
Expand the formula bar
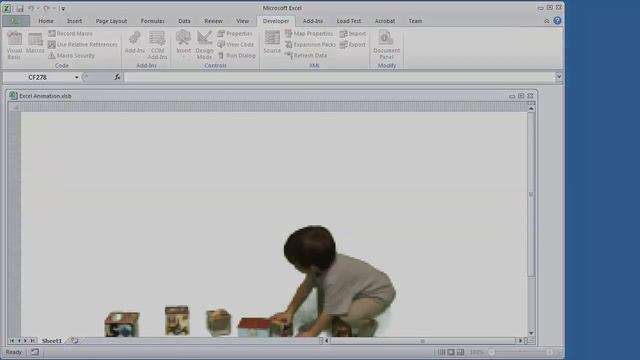point(559,76)
